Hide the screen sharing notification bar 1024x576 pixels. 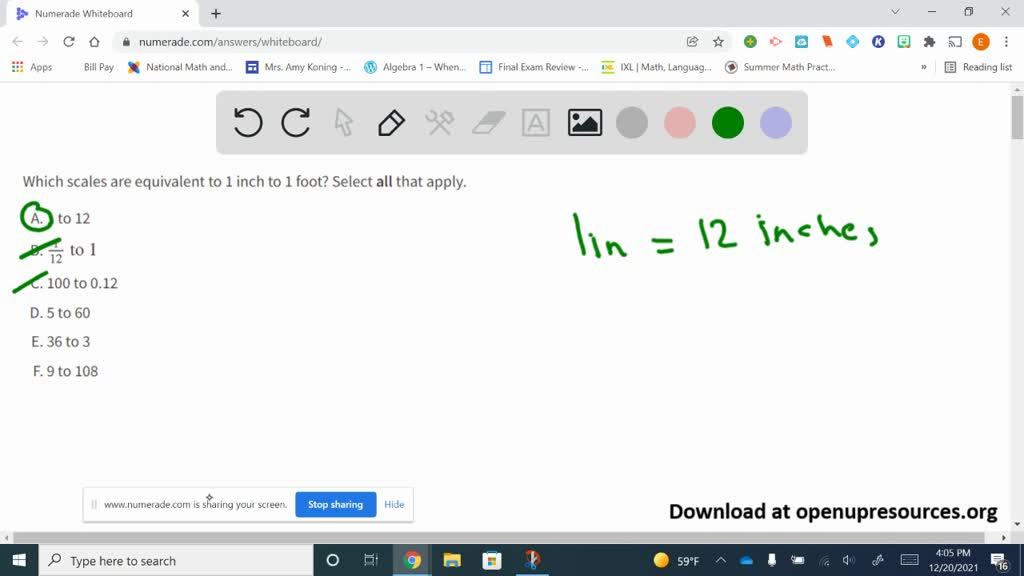[x=394, y=504]
